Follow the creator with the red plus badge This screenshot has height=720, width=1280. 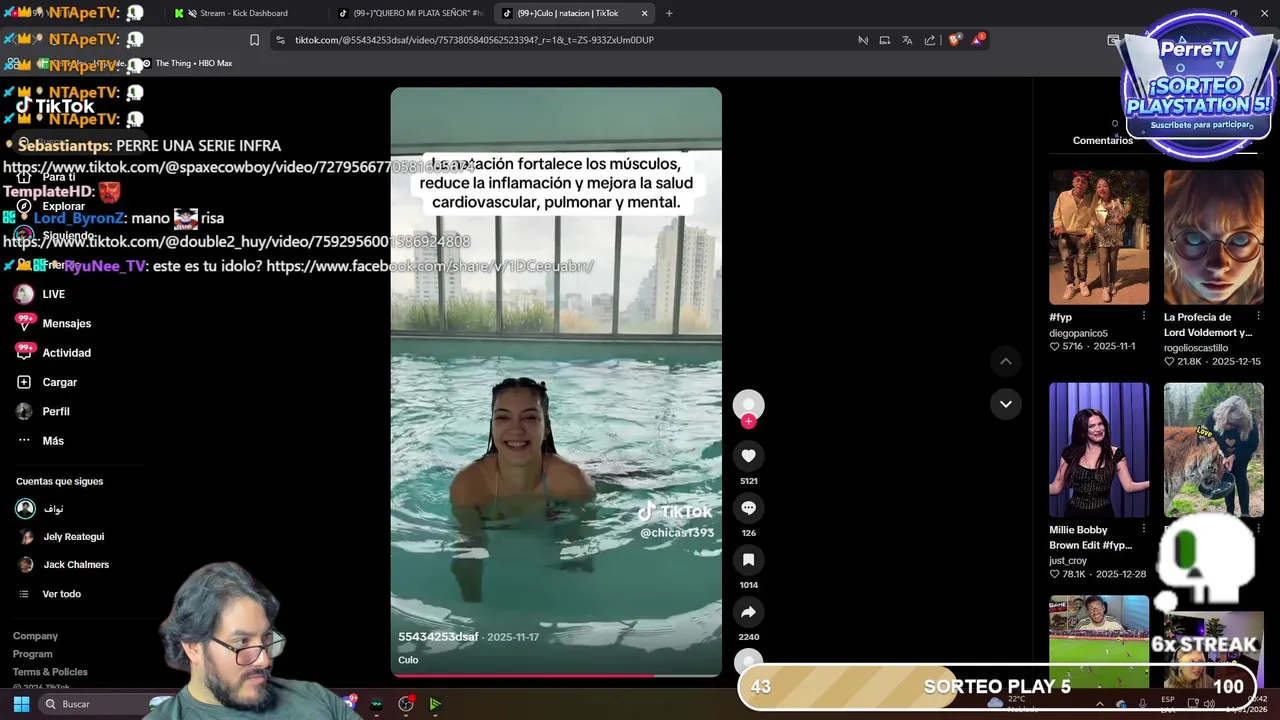pos(748,422)
